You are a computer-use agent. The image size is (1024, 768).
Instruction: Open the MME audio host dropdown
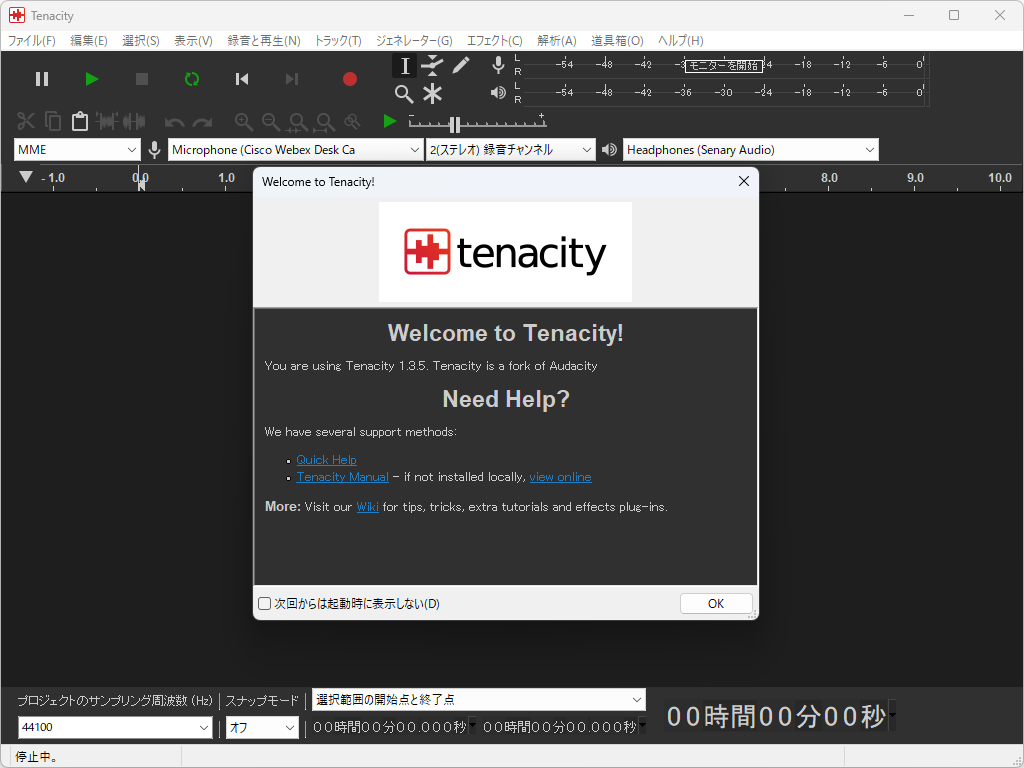pos(77,150)
